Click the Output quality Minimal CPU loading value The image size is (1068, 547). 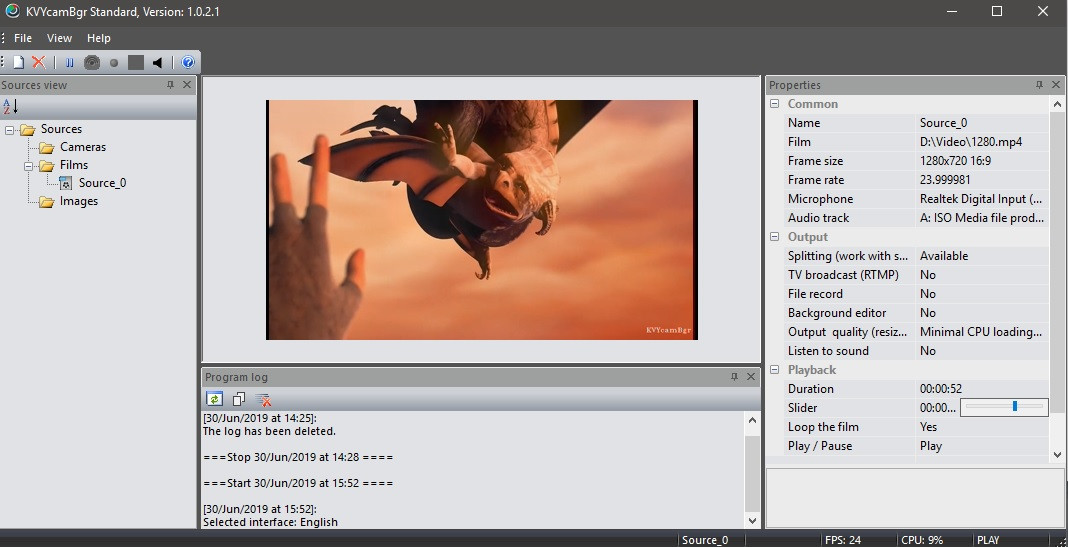point(981,332)
